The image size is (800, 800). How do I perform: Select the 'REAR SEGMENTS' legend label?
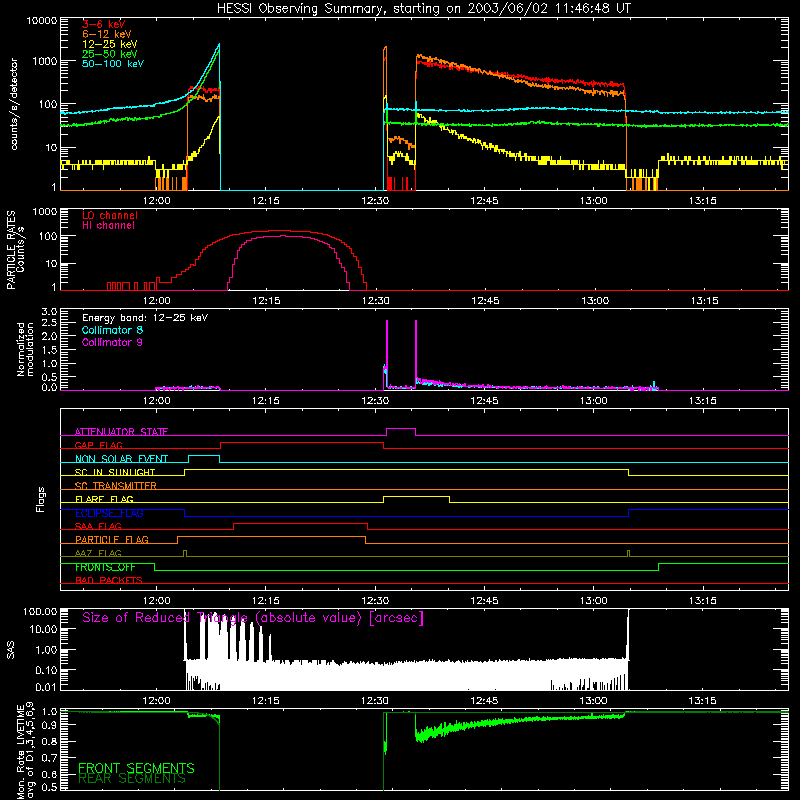point(132,779)
